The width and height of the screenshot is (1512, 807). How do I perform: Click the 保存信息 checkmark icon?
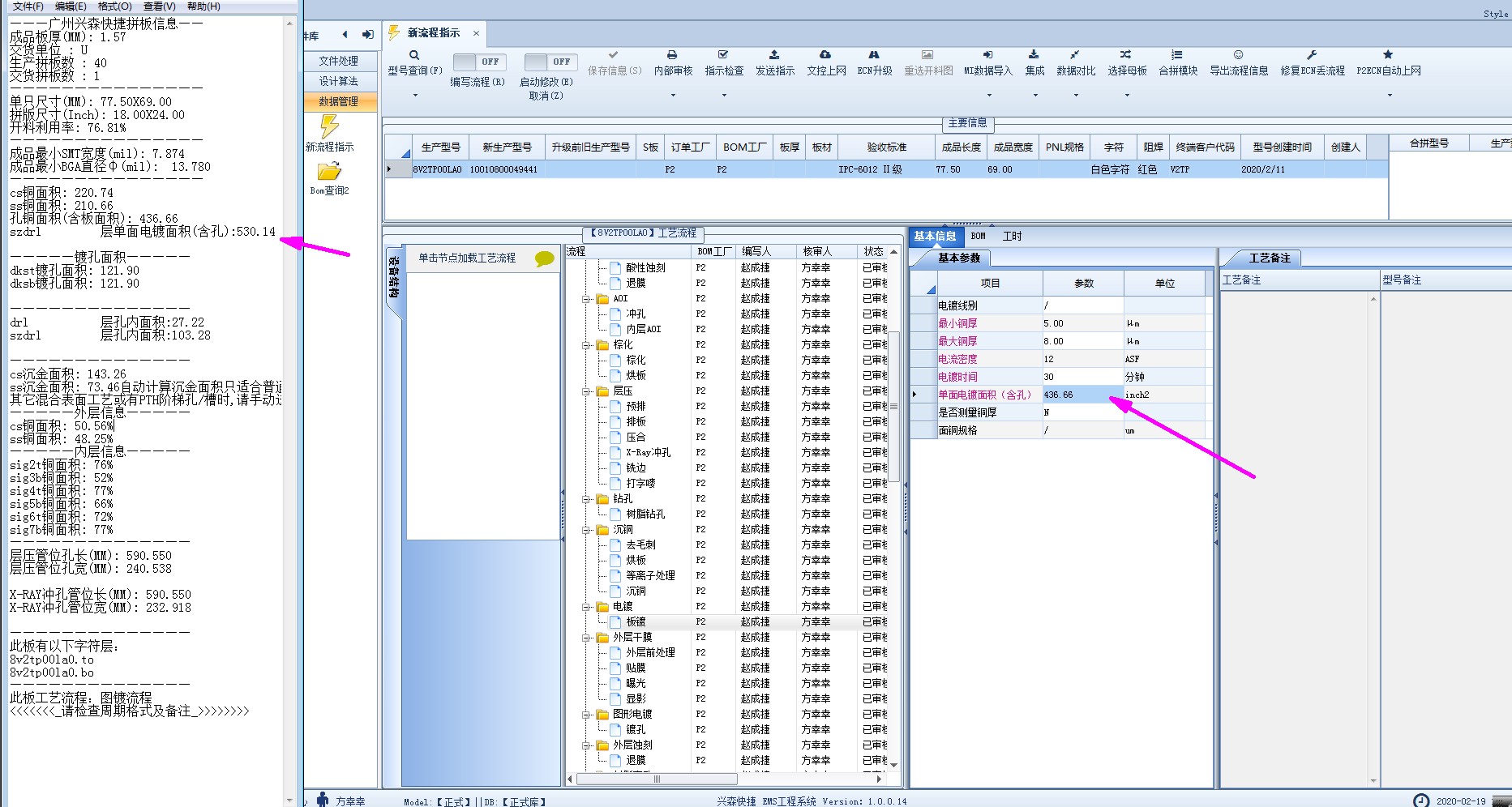pos(614,54)
